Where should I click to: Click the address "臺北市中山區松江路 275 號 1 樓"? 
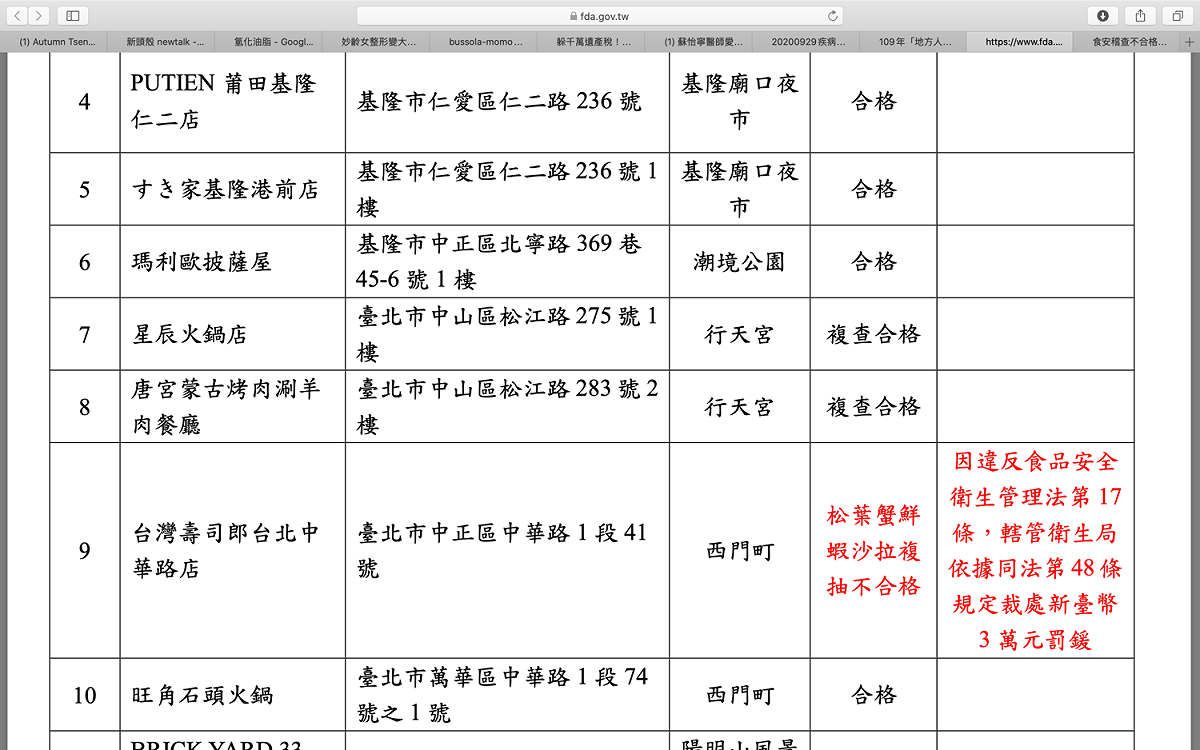tap(508, 334)
